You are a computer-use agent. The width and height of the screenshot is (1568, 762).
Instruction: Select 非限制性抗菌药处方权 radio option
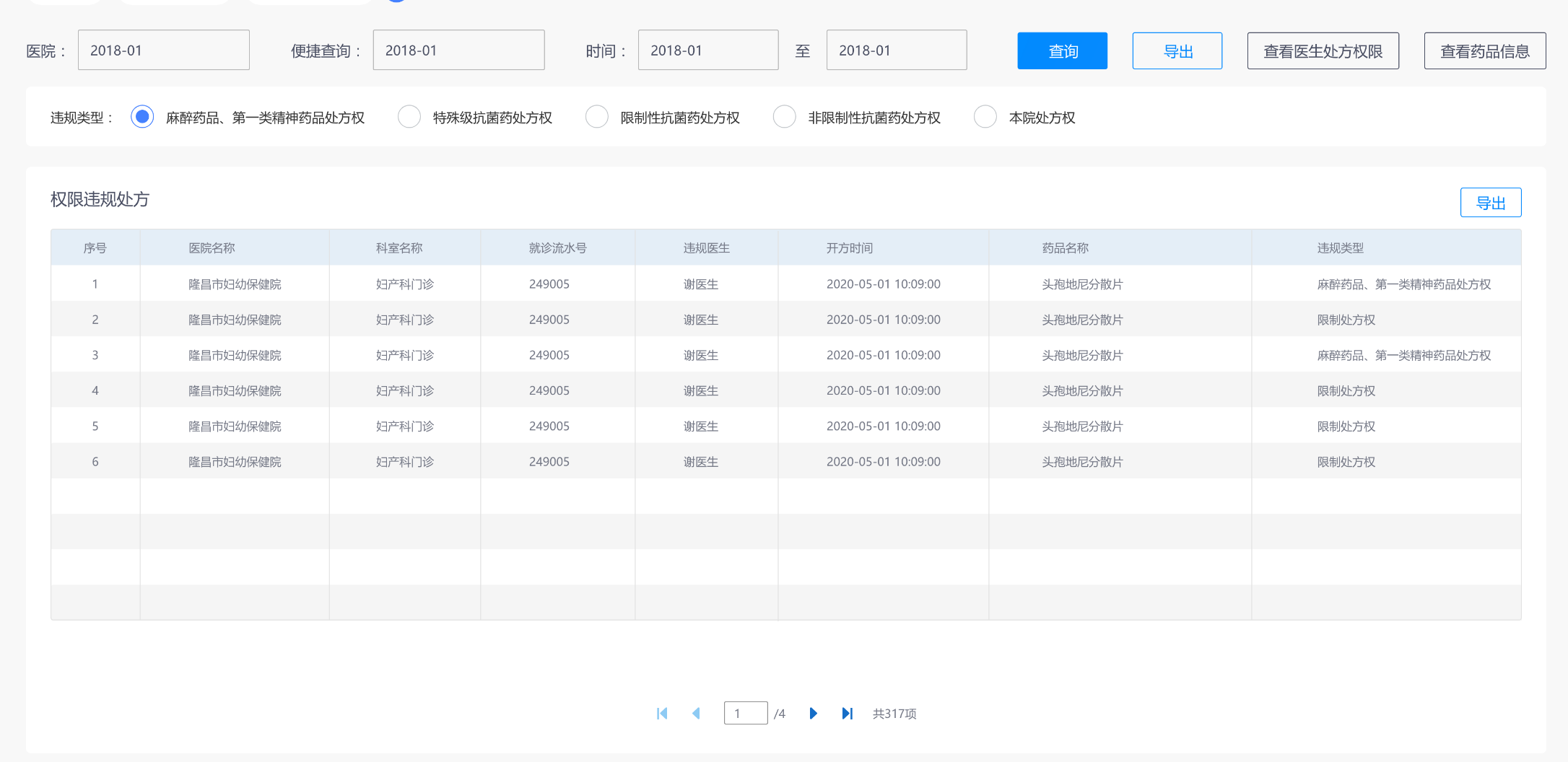785,117
